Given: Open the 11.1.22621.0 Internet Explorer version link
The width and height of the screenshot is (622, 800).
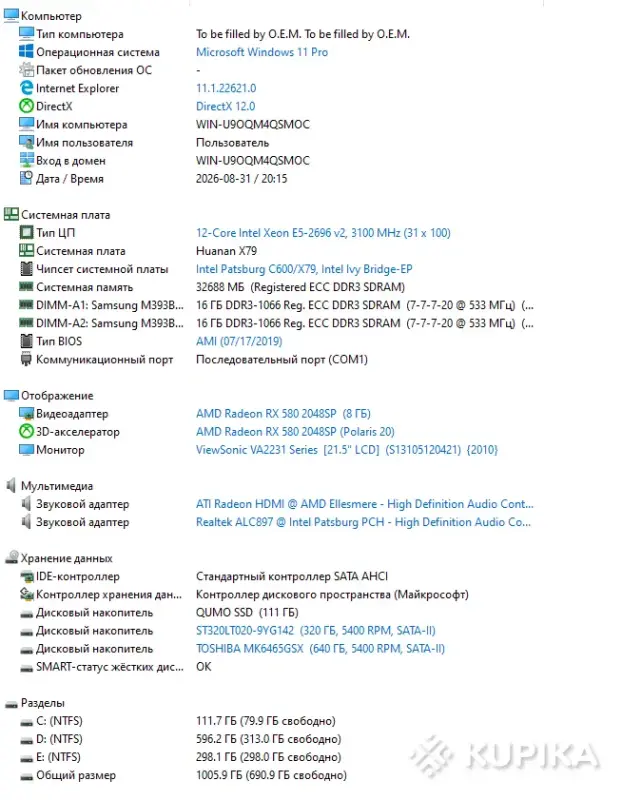Looking at the screenshot, I should tap(226, 88).
